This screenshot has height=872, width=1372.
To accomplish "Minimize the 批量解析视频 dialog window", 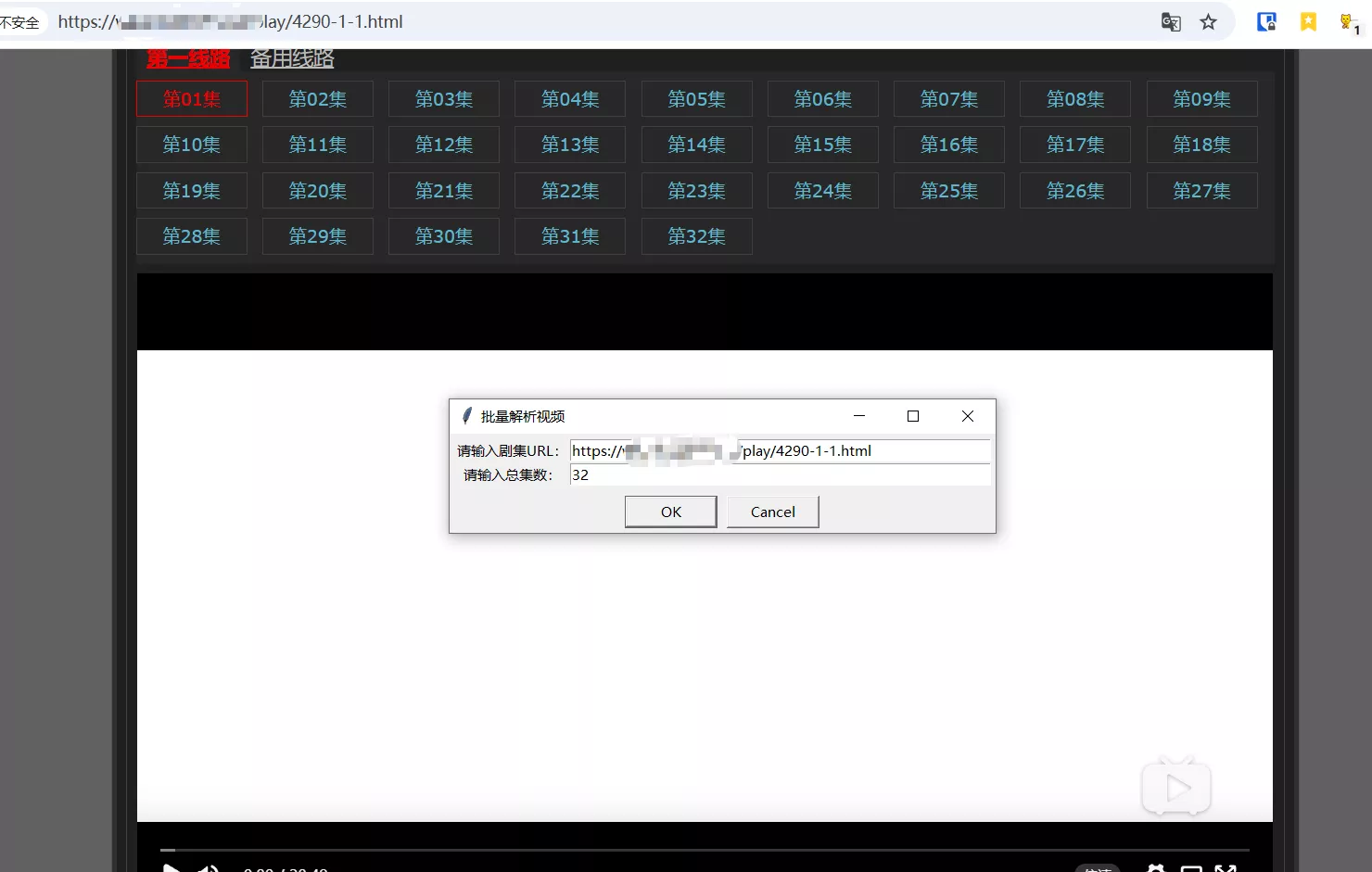I will 859,416.
